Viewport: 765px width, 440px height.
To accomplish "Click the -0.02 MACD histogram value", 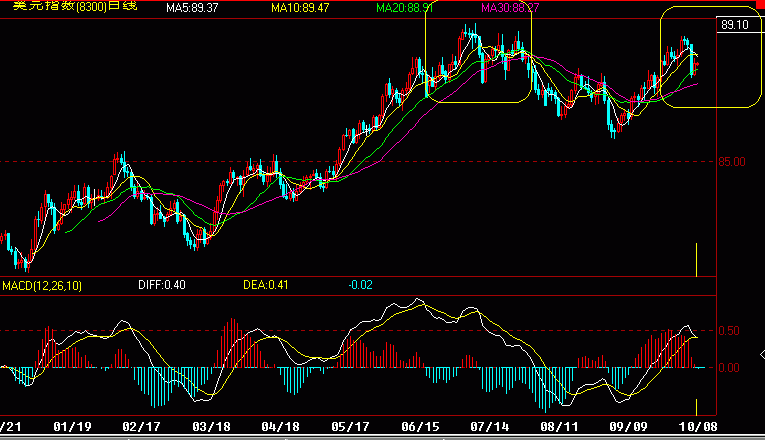I will pyautogui.click(x=361, y=285).
